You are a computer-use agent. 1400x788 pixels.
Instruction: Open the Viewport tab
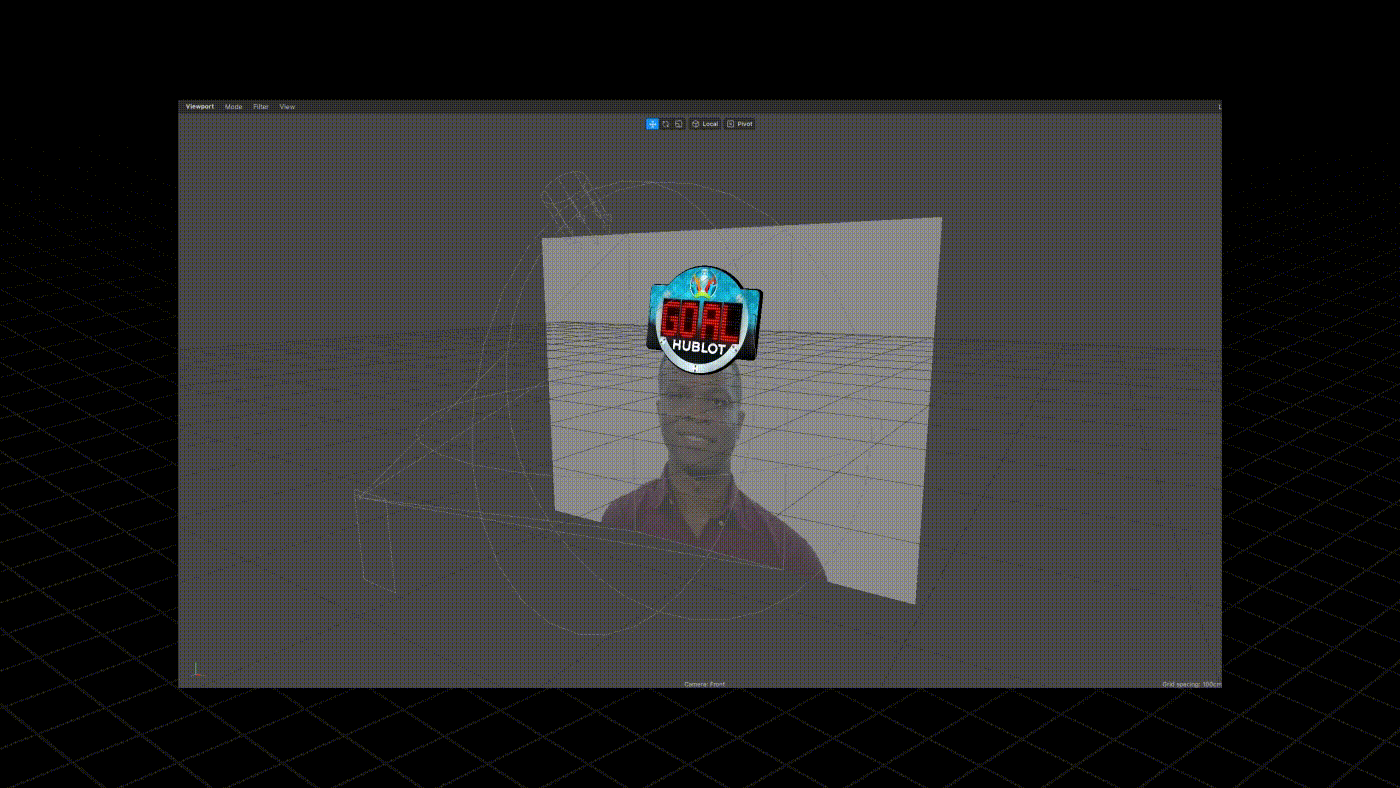pos(199,106)
